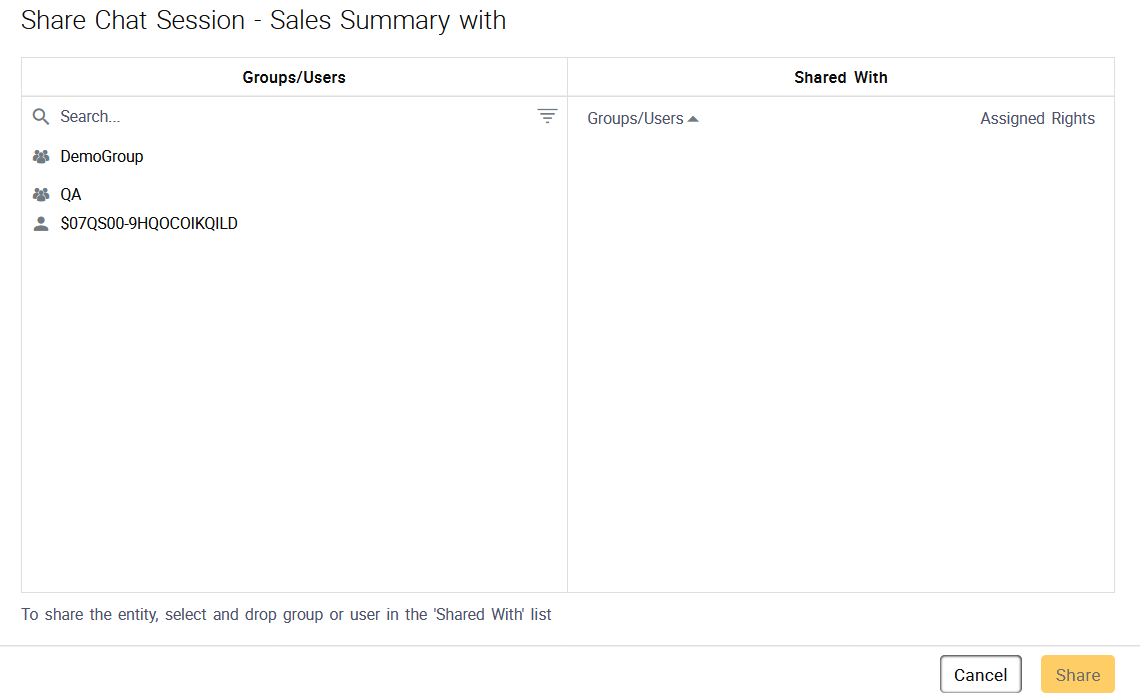The height and width of the screenshot is (695, 1140).
Task: Click the DemoGroup group icon
Action: coord(41,157)
